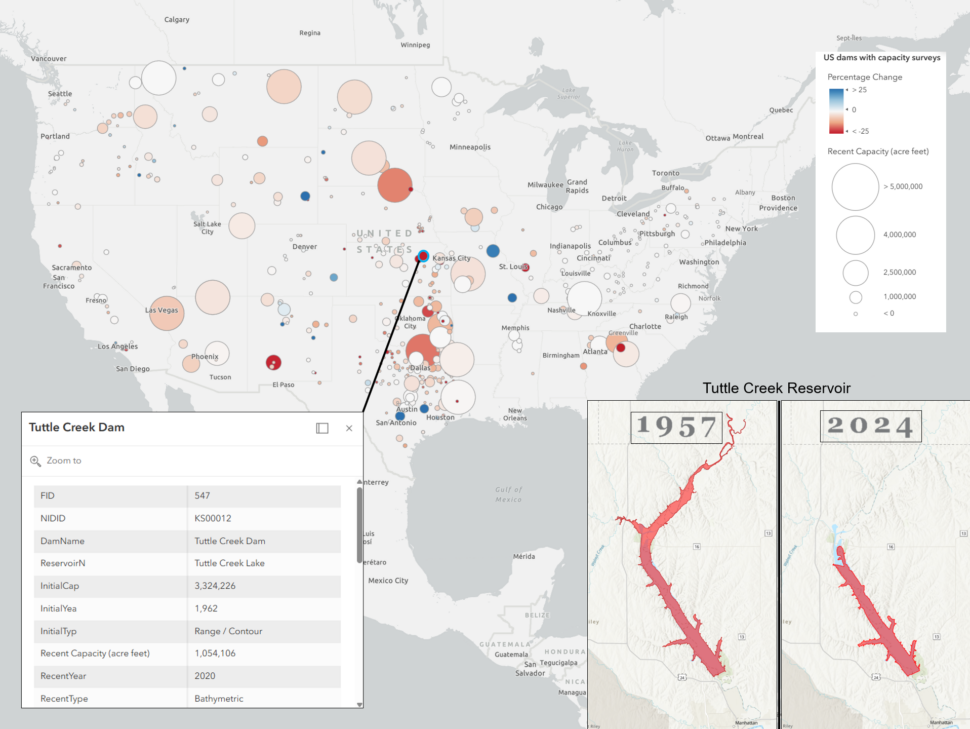Click the NIDID value KS00012
970x729 pixels.
pos(213,518)
